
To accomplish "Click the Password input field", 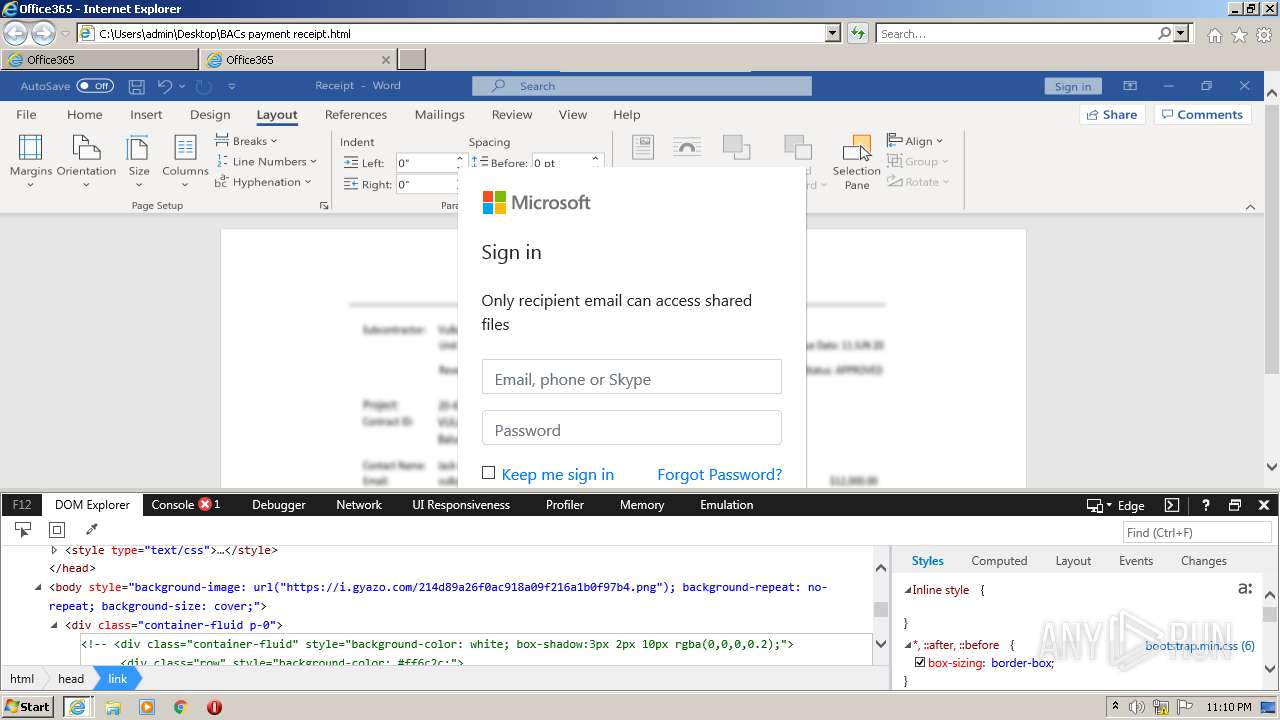I will [632, 428].
